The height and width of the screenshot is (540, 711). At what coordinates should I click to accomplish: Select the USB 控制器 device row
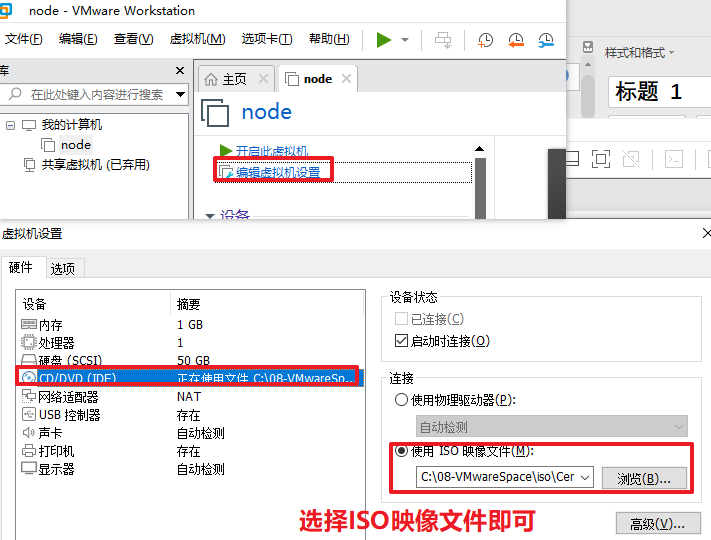point(190,415)
